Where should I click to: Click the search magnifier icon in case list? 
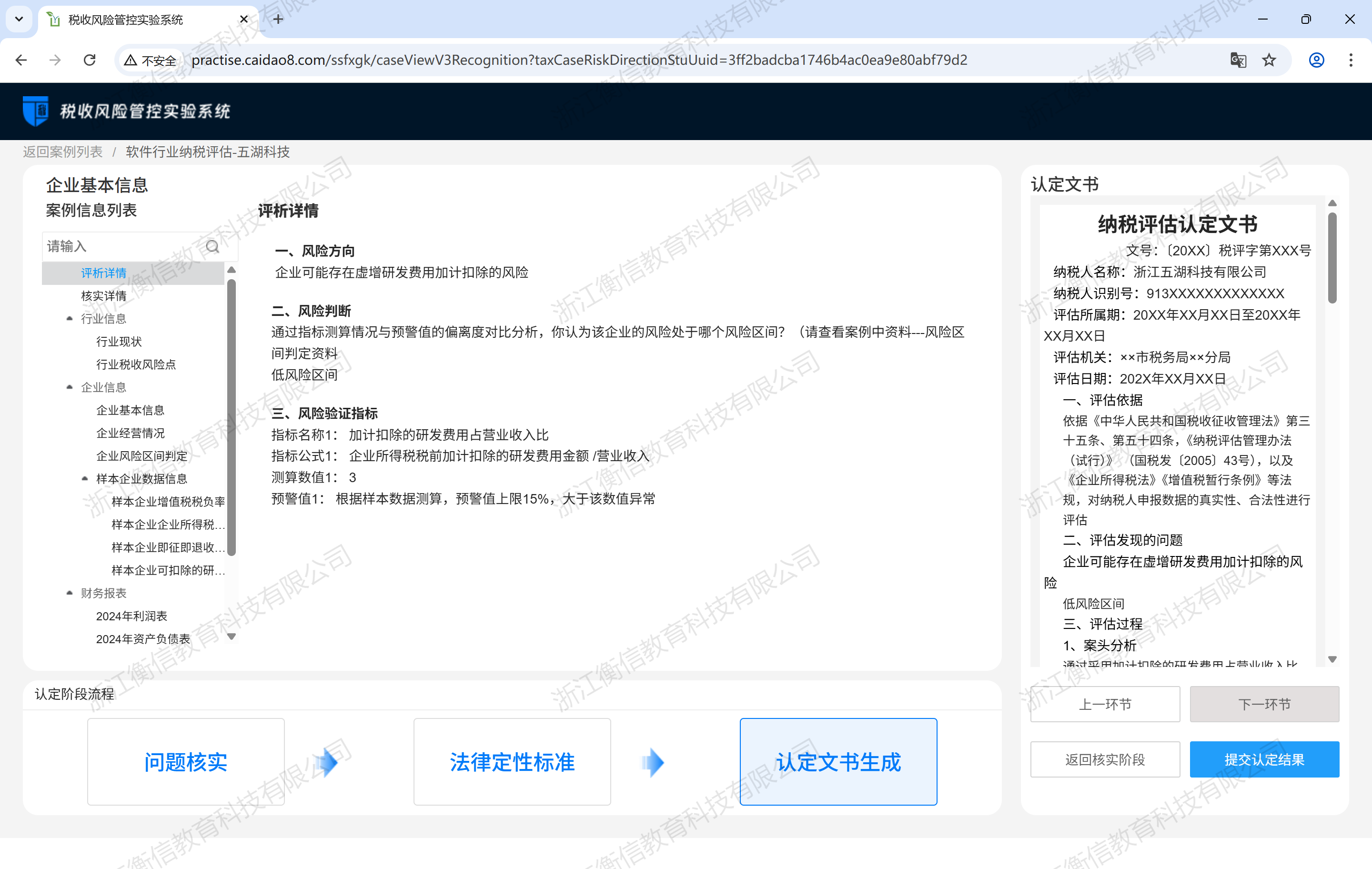click(212, 246)
